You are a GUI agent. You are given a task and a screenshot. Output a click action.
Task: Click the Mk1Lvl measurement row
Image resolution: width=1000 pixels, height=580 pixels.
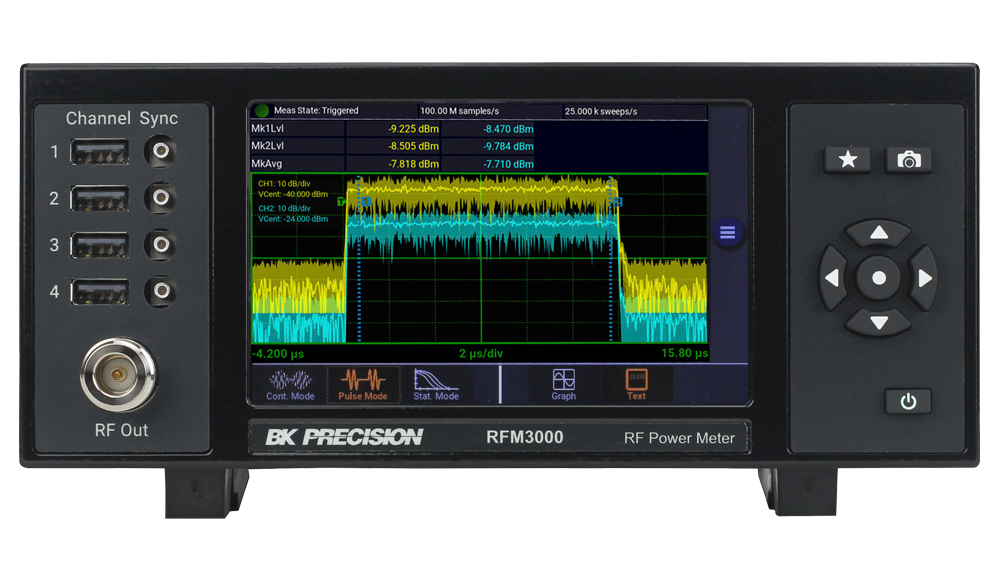click(296, 129)
